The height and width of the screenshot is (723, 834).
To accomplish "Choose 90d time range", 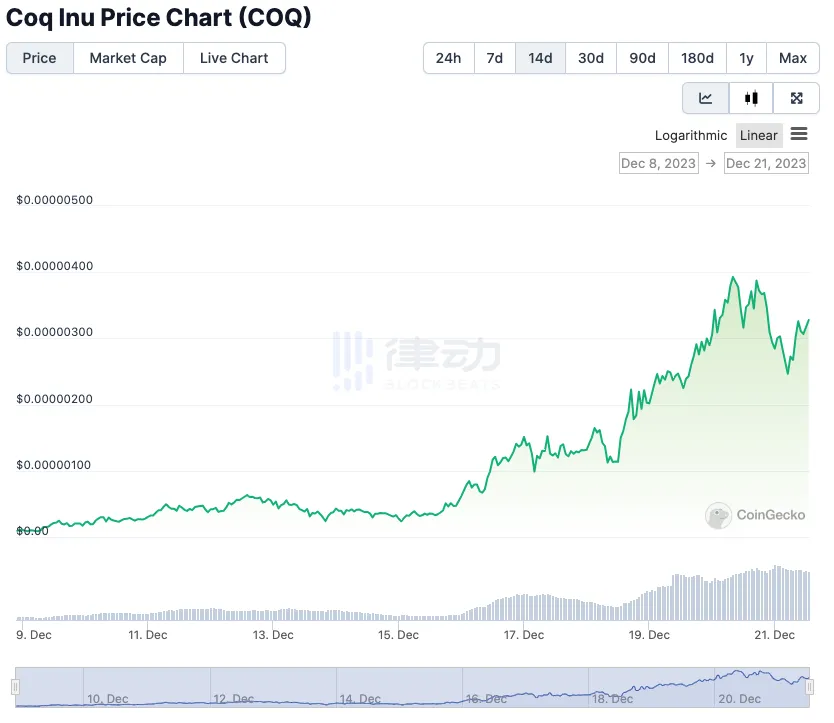I will [x=642, y=58].
